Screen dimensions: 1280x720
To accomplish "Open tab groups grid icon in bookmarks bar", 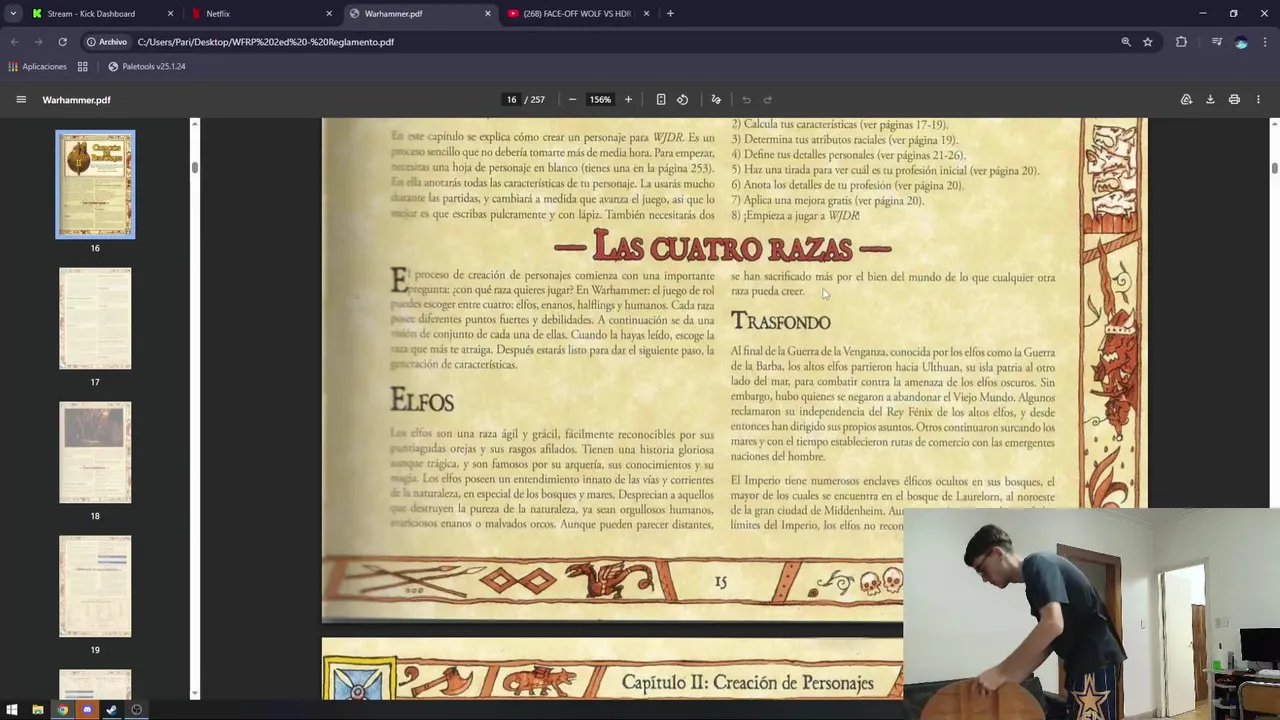I will click(83, 66).
